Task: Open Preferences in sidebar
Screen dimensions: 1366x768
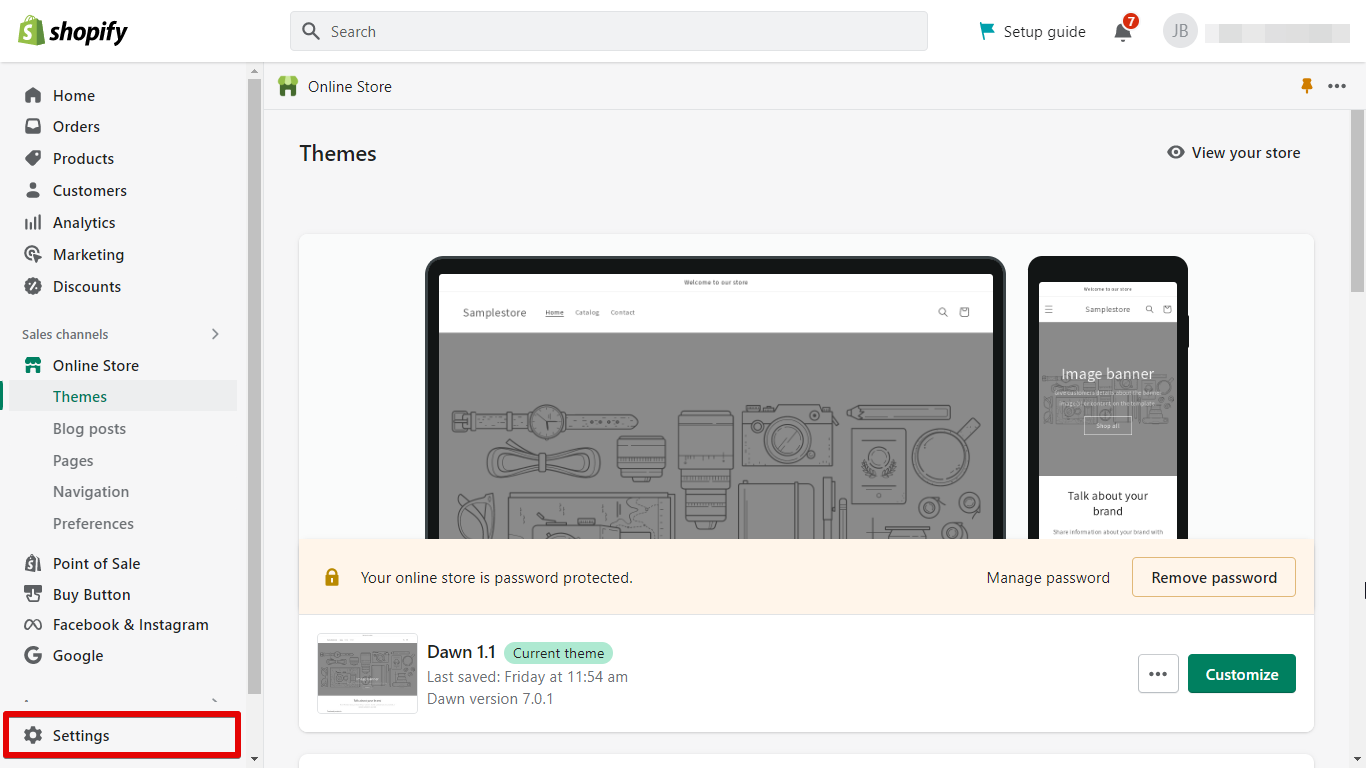Action: (93, 524)
